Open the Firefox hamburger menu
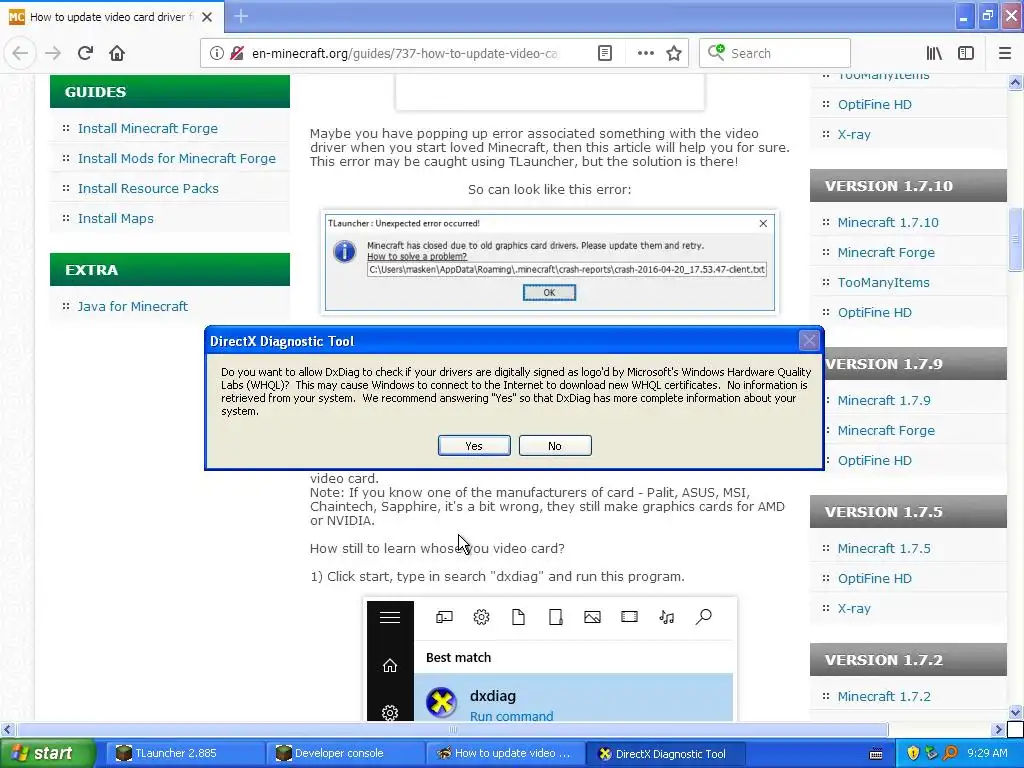1024x768 pixels. pyautogui.click(x=1005, y=53)
